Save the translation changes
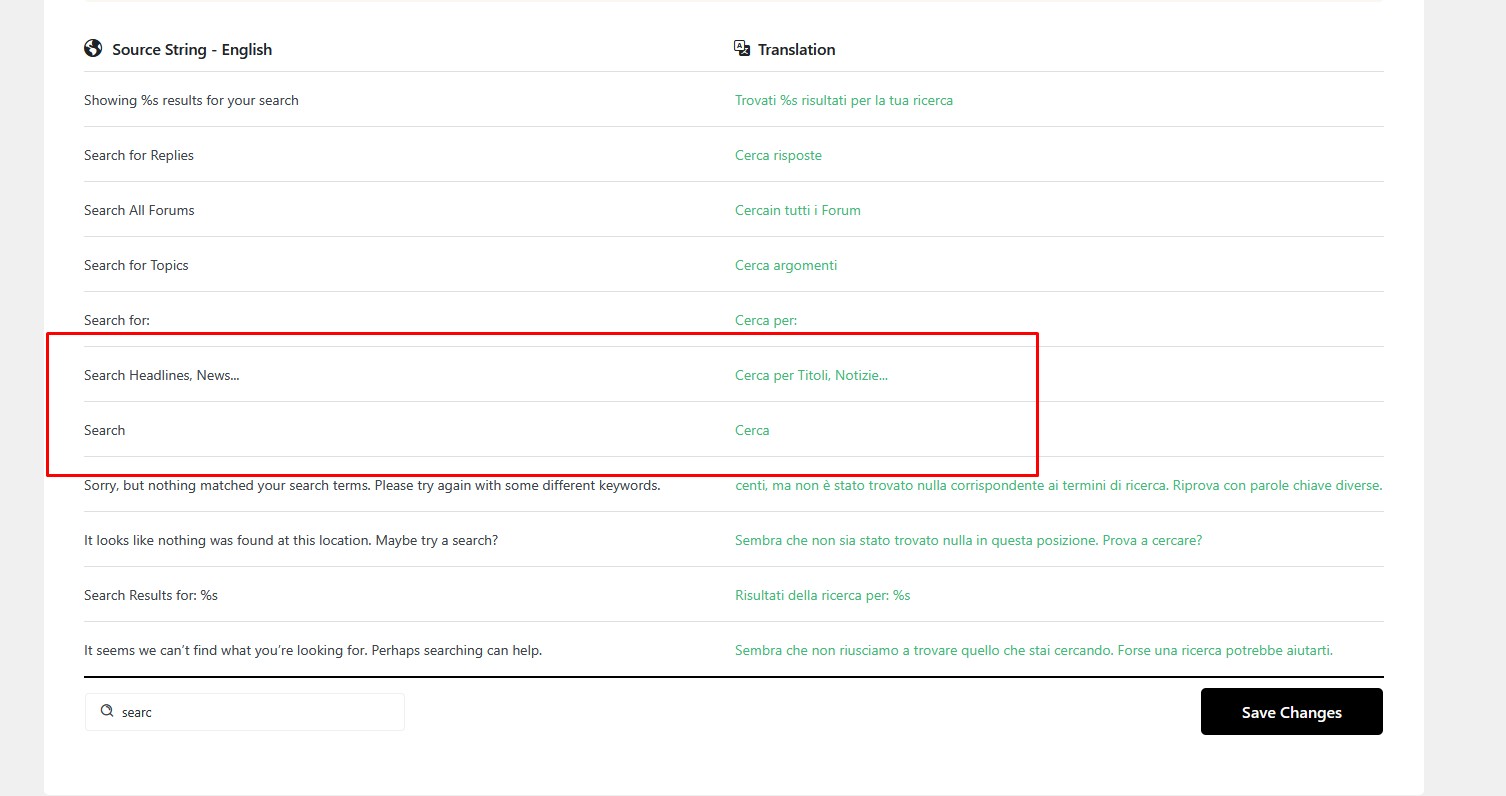The height and width of the screenshot is (796, 1506). [1291, 712]
